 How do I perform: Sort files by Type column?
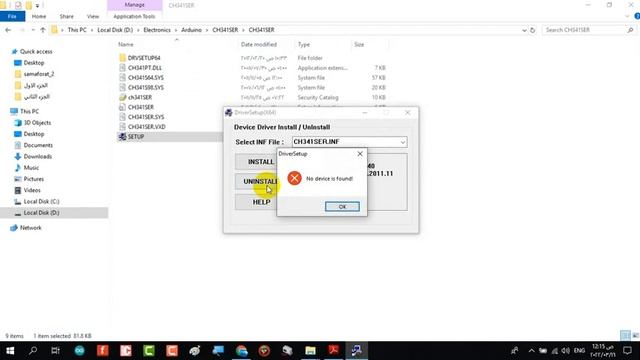click(304, 44)
